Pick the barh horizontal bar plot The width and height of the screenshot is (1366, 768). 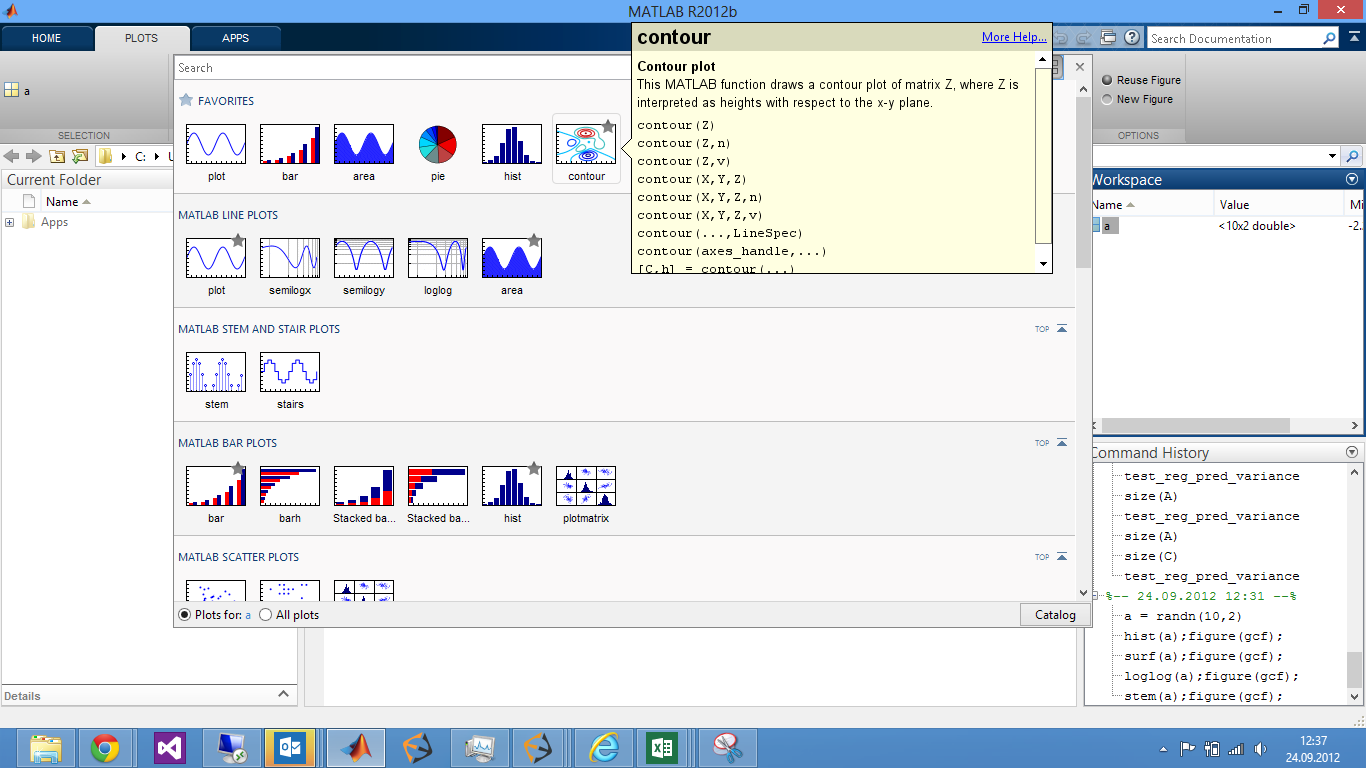pyautogui.click(x=290, y=486)
